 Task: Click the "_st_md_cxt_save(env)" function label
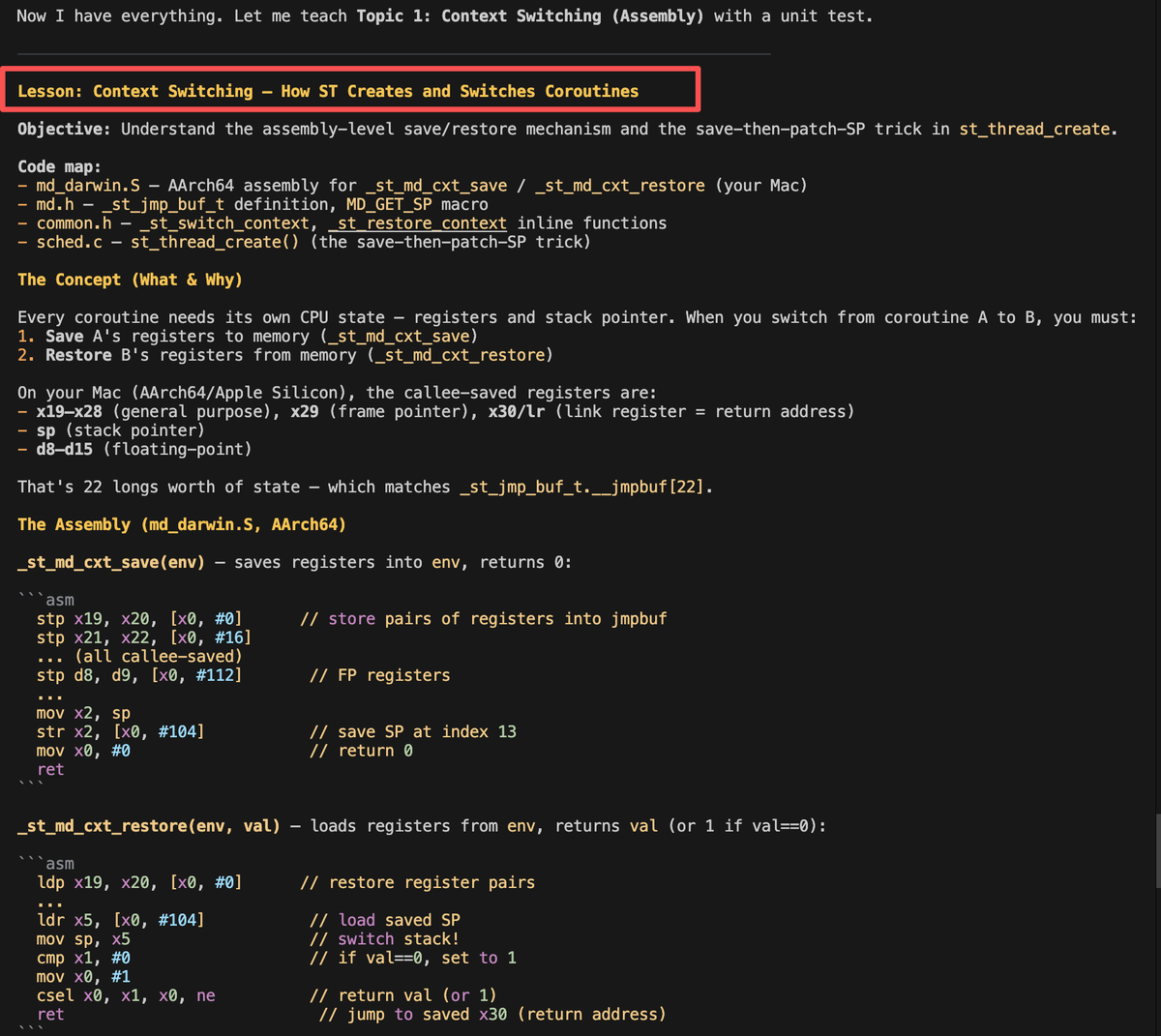[111, 562]
